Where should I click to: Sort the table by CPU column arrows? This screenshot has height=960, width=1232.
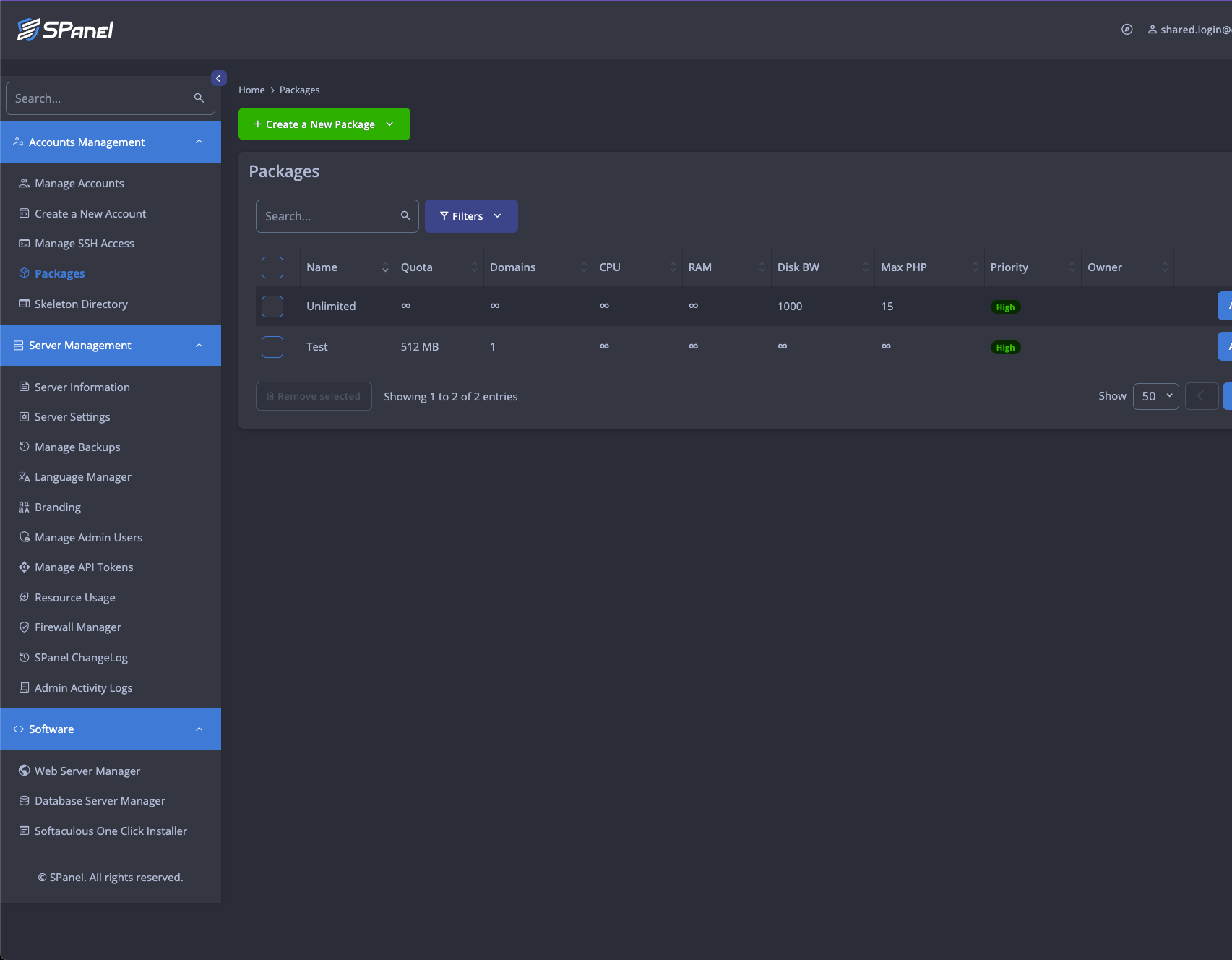(x=673, y=267)
